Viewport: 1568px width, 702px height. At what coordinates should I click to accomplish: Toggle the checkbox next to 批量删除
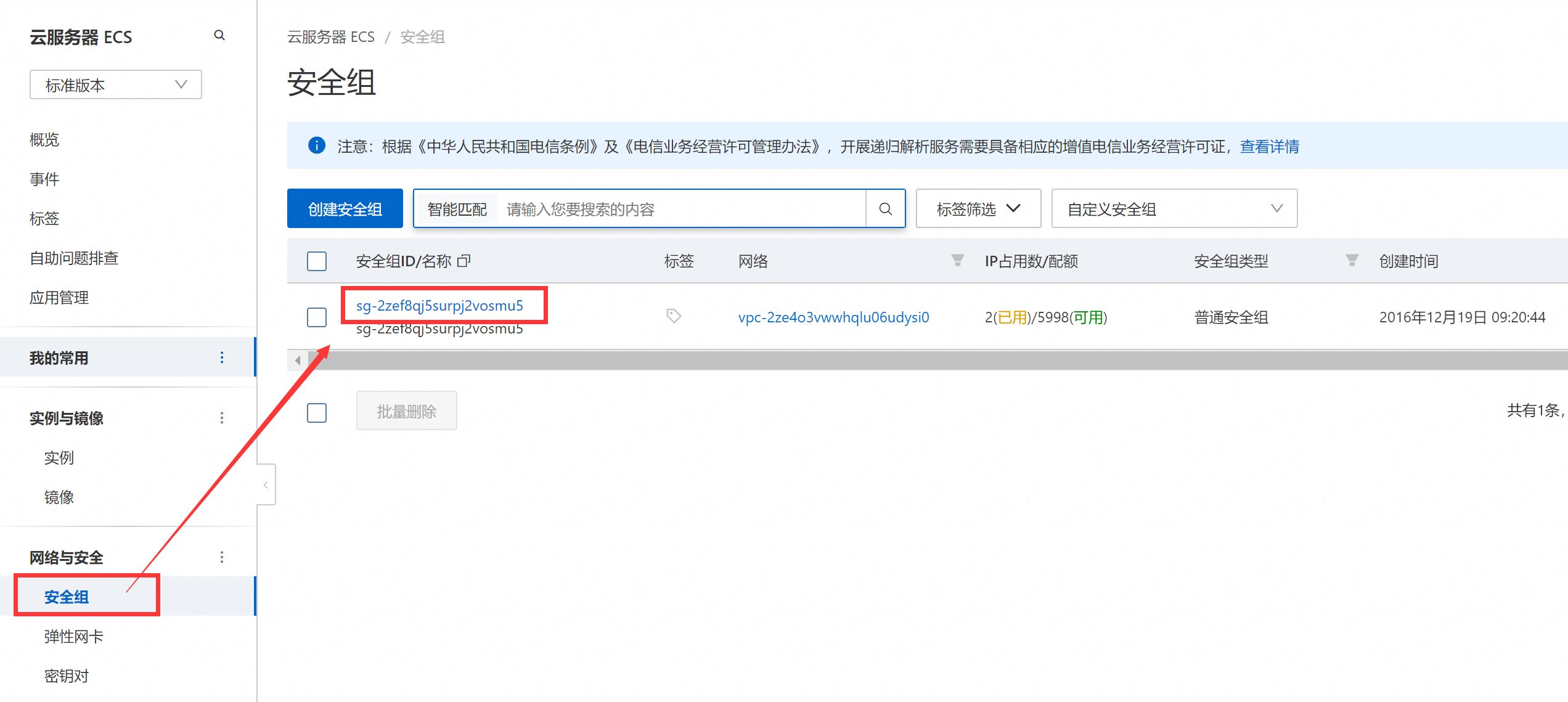pos(317,412)
